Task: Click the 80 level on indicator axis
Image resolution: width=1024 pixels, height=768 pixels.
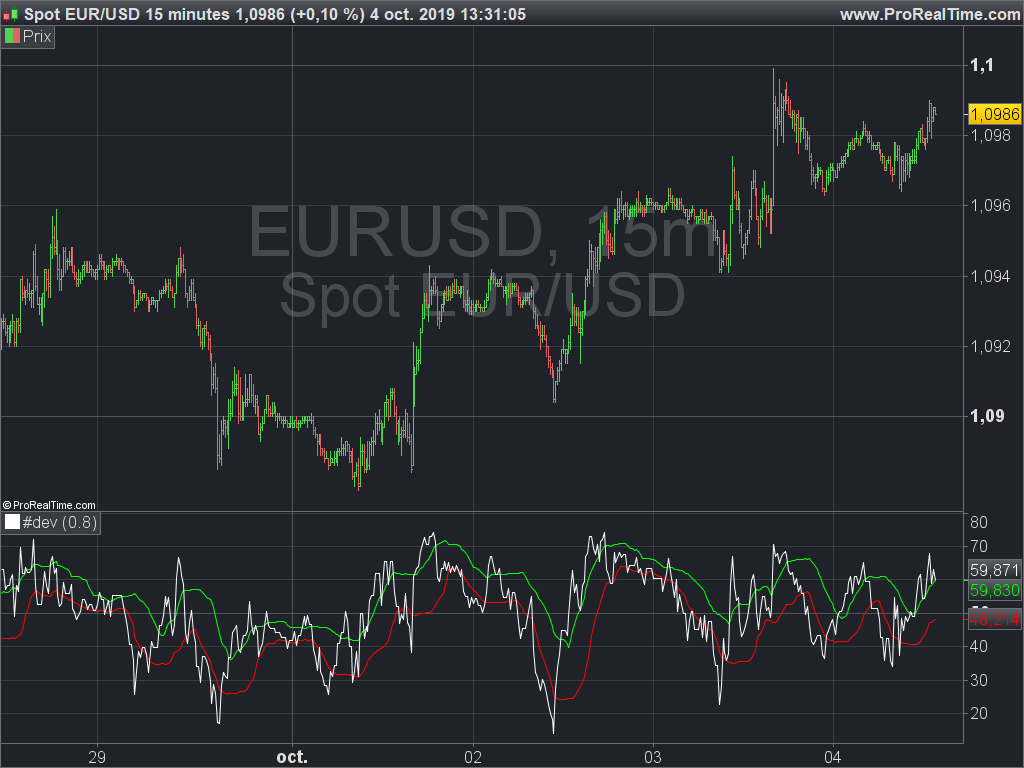Action: tap(979, 522)
